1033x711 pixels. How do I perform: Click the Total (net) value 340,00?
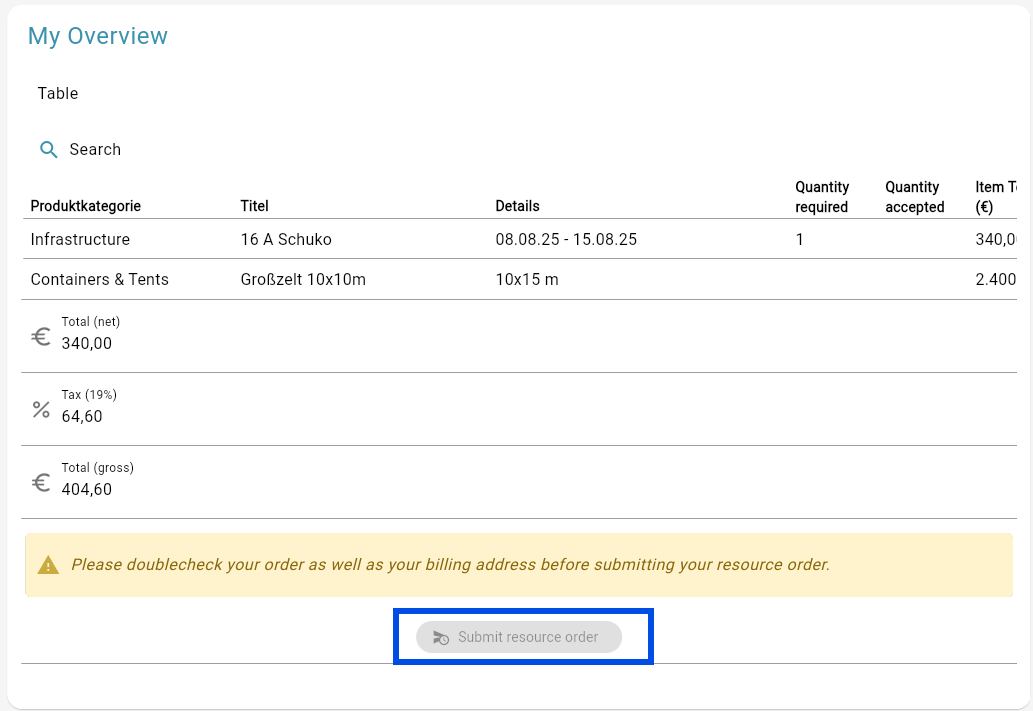(87, 343)
